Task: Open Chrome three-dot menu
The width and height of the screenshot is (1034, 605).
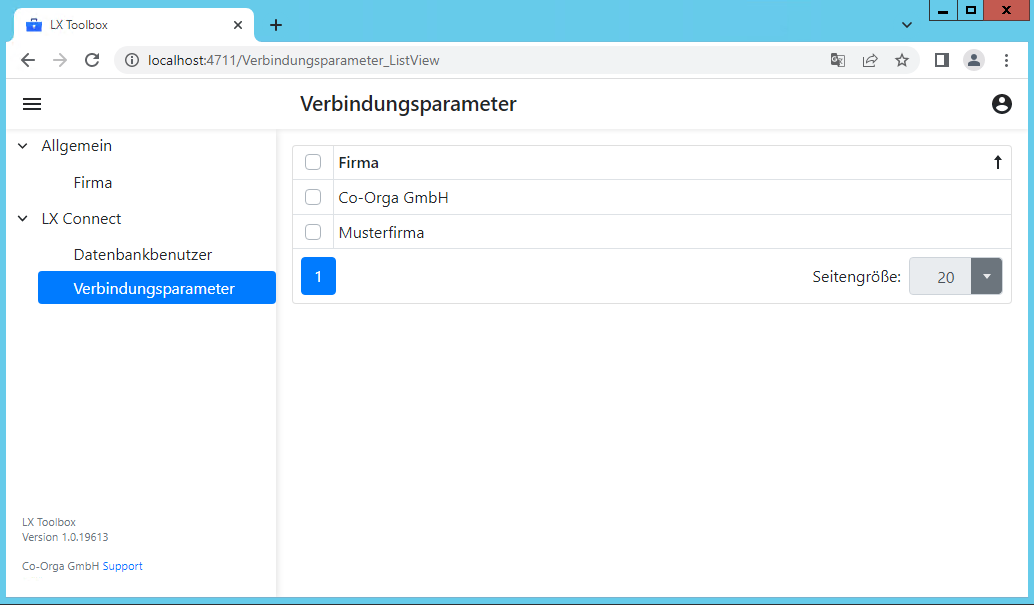Action: [1006, 60]
